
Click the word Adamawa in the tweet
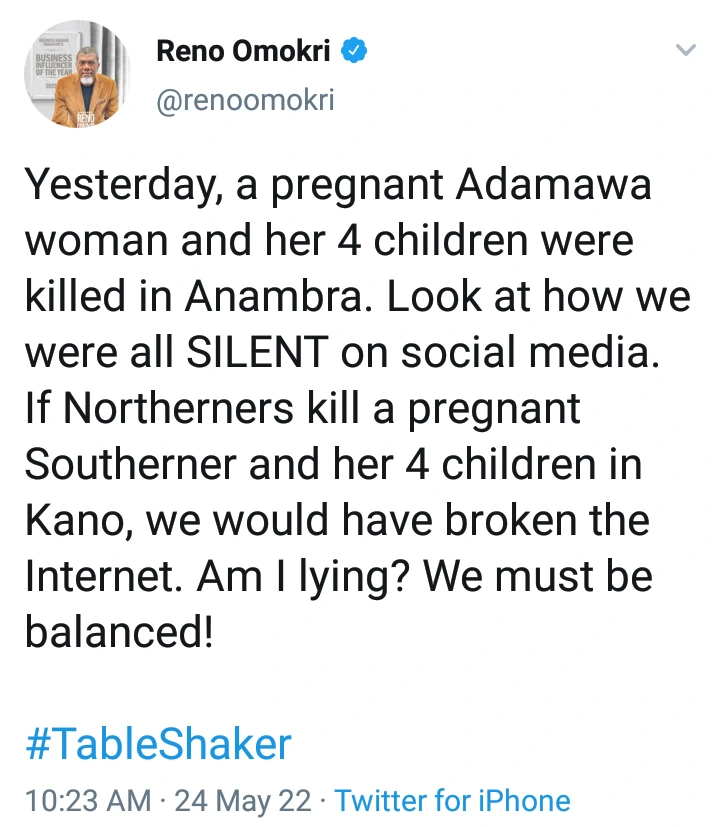pyautogui.click(x=540, y=186)
